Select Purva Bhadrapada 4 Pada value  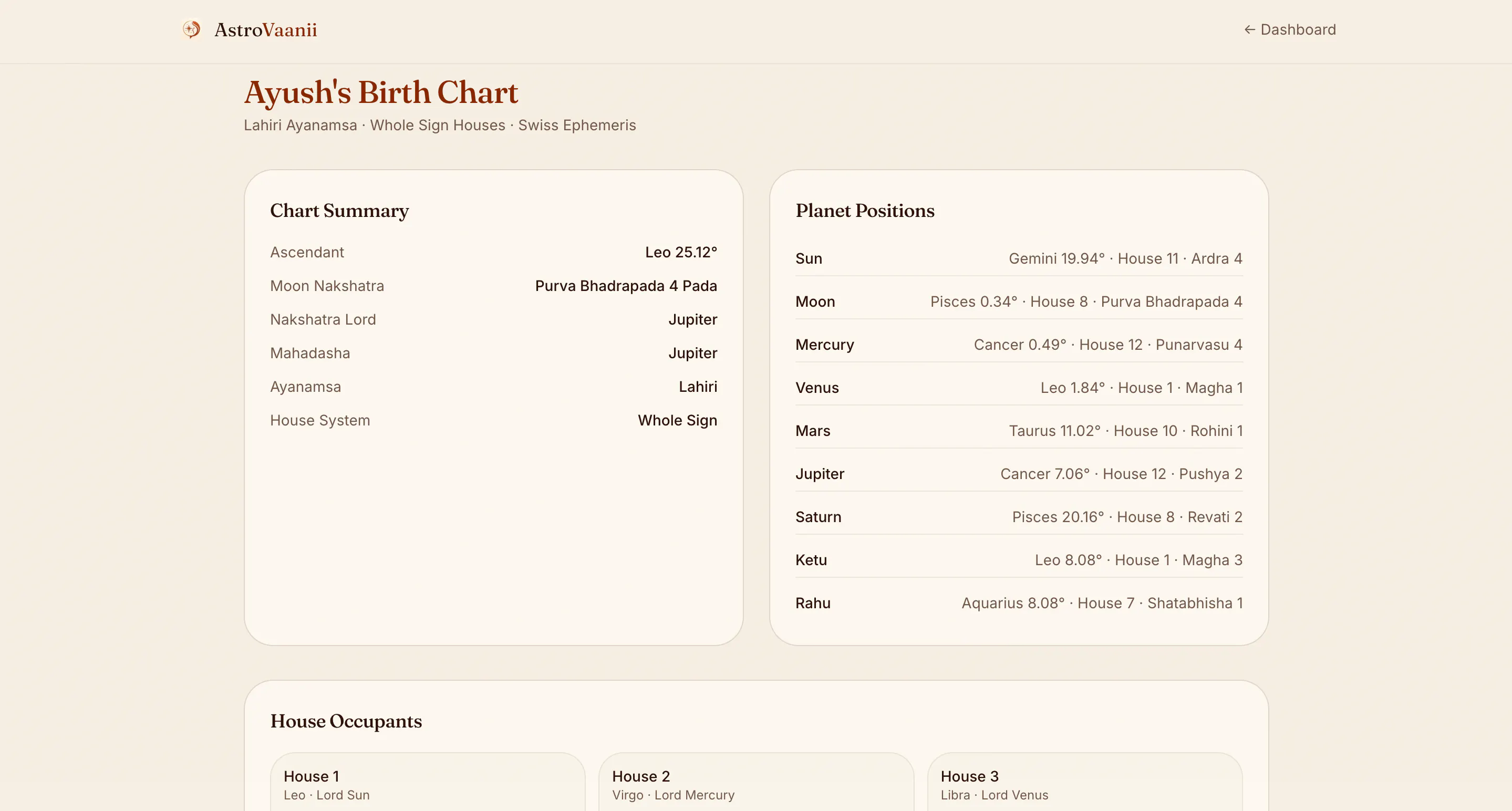click(626, 286)
